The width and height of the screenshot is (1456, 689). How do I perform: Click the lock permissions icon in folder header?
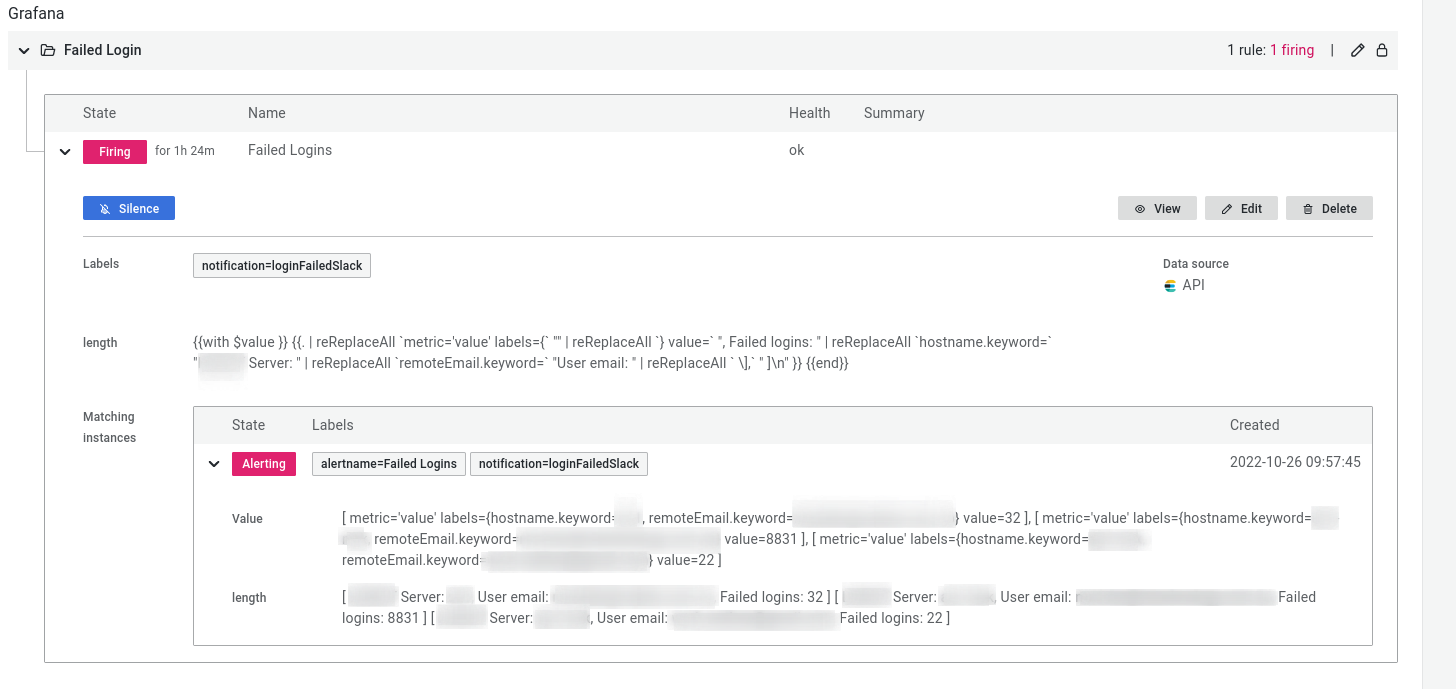pos(1382,50)
